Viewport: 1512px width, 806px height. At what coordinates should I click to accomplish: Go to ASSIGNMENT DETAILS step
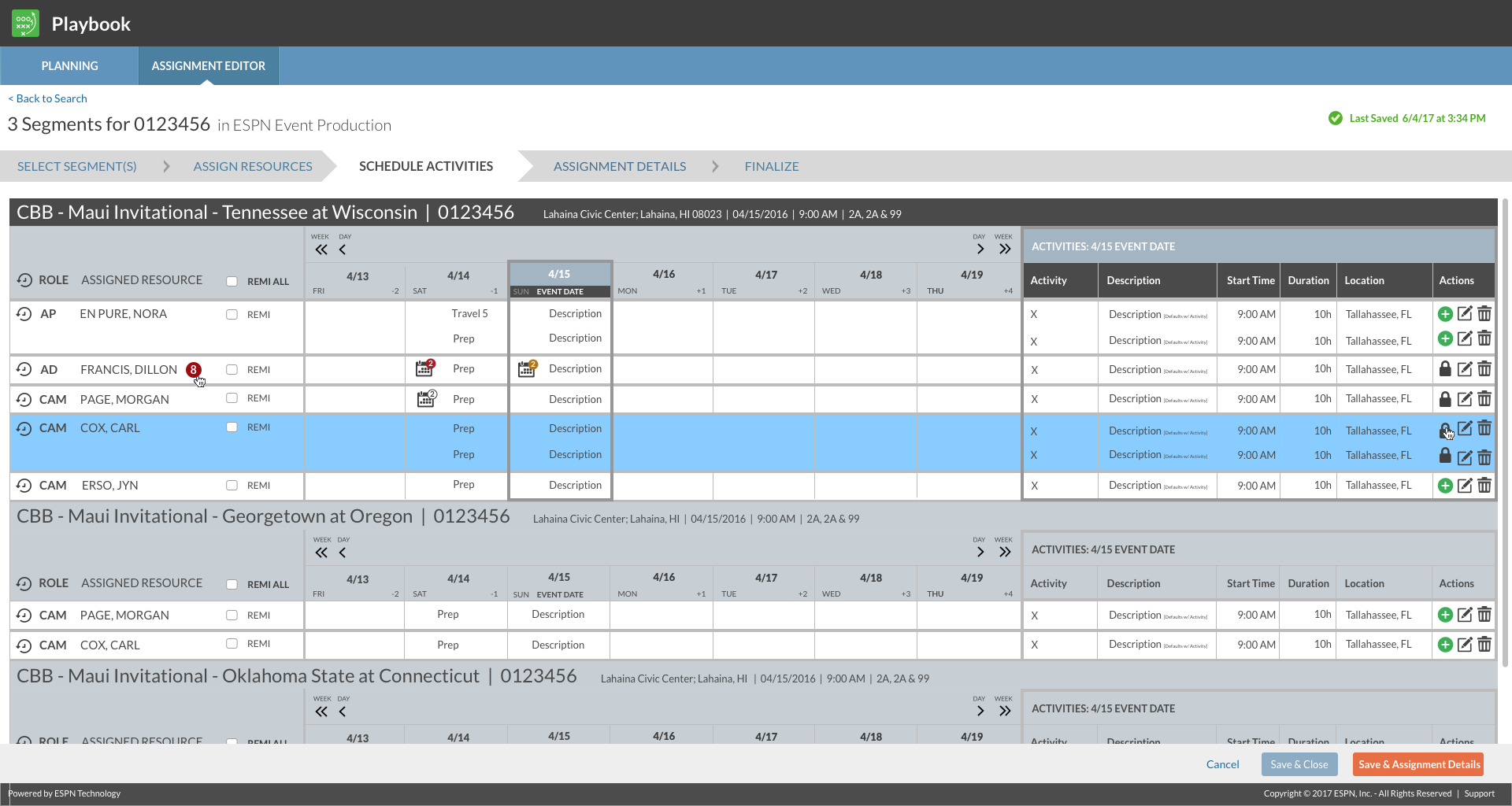coord(620,166)
